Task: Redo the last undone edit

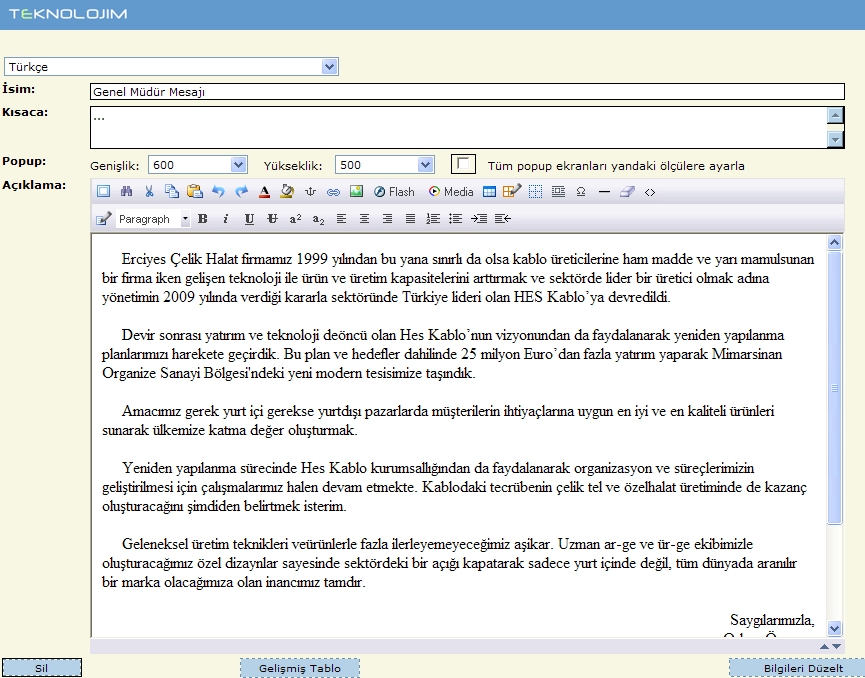Action: 241,191
